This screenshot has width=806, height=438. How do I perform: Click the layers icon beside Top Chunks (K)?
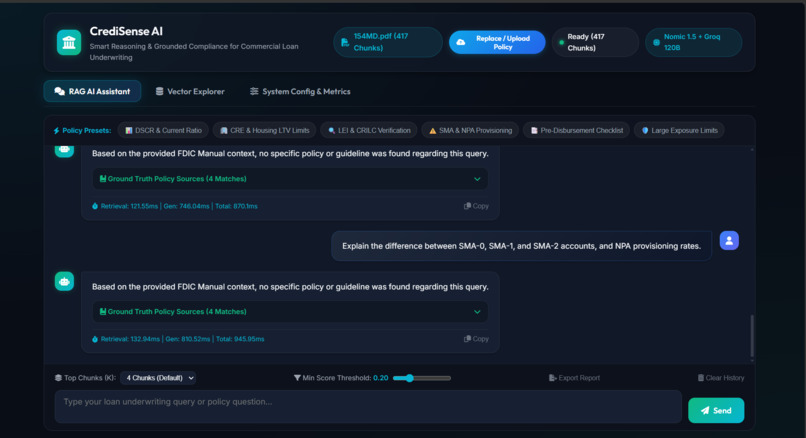pos(58,378)
